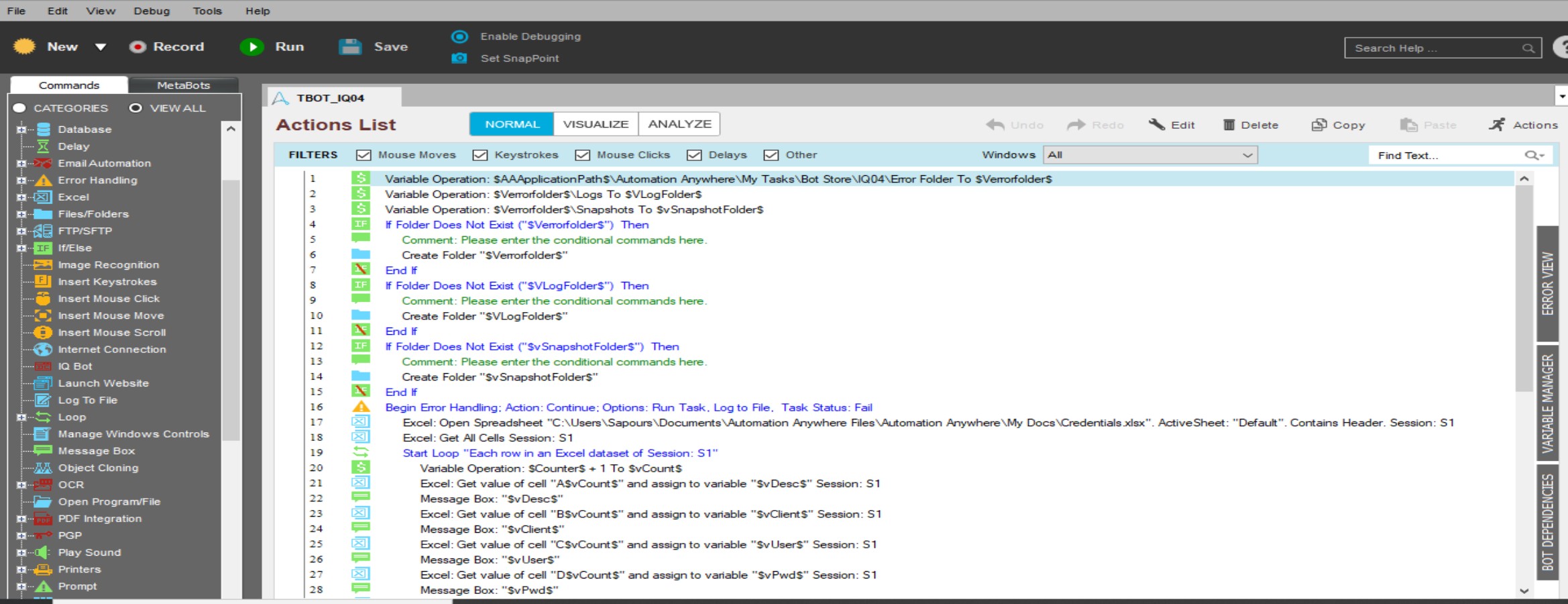
Task: Click the Save floppy disk icon
Action: (350, 47)
